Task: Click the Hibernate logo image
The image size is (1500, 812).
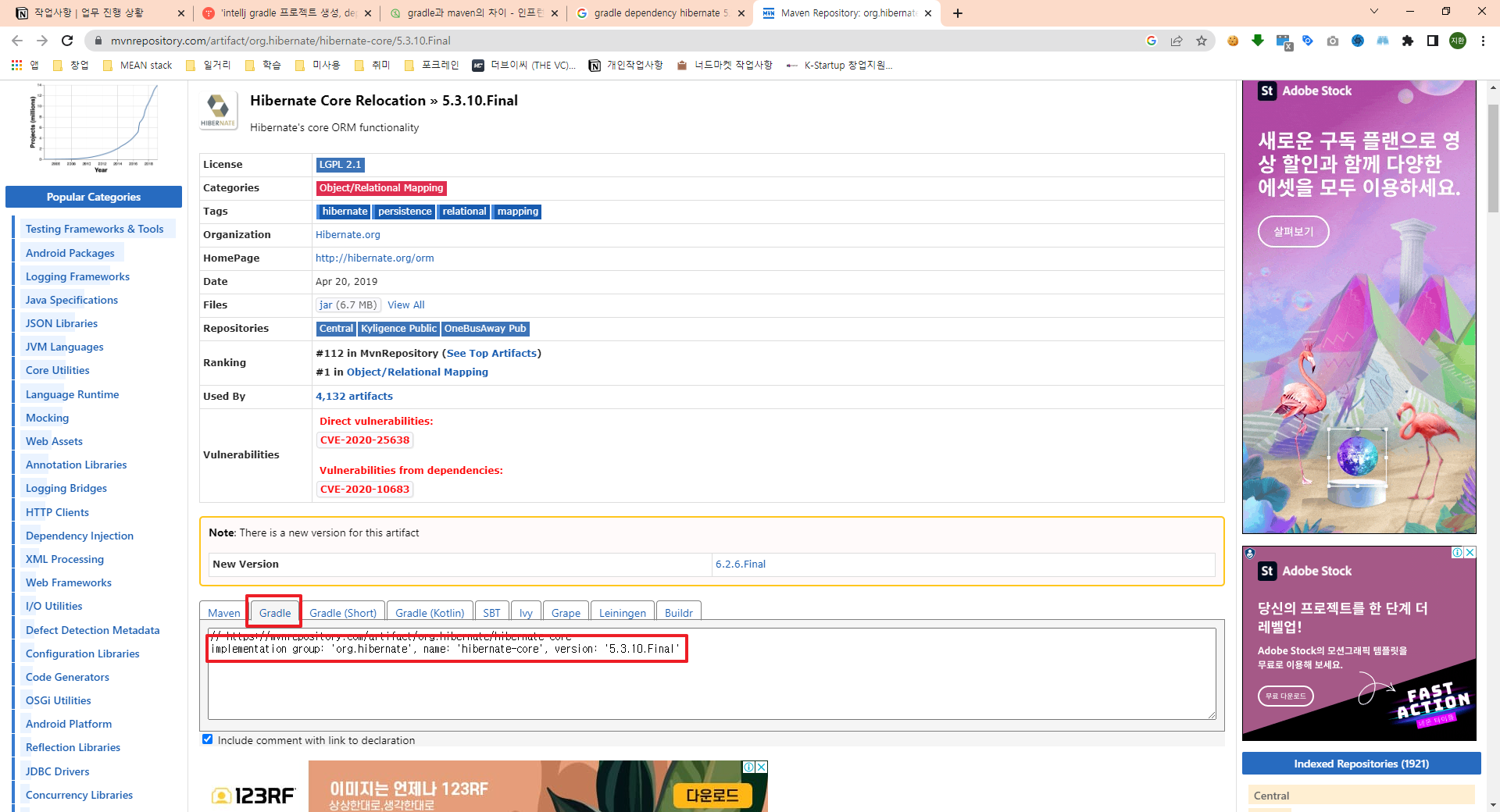Action: point(218,111)
